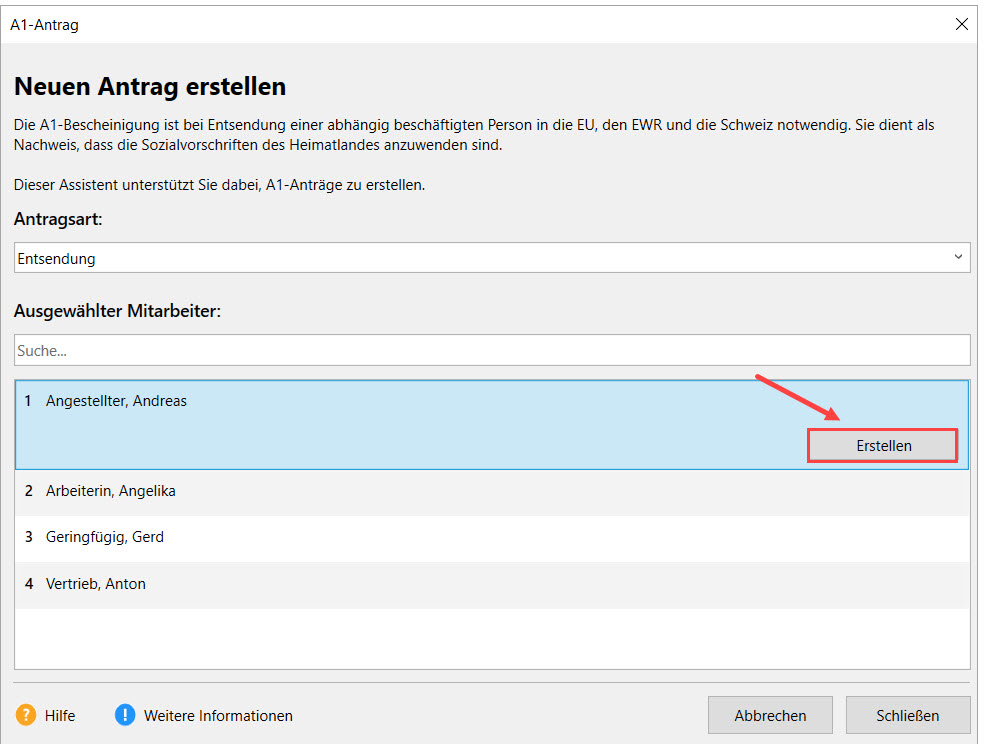This screenshot has height=744, width=984.
Task: Click the Neuen Antrag erstellen heading
Action: (150, 87)
